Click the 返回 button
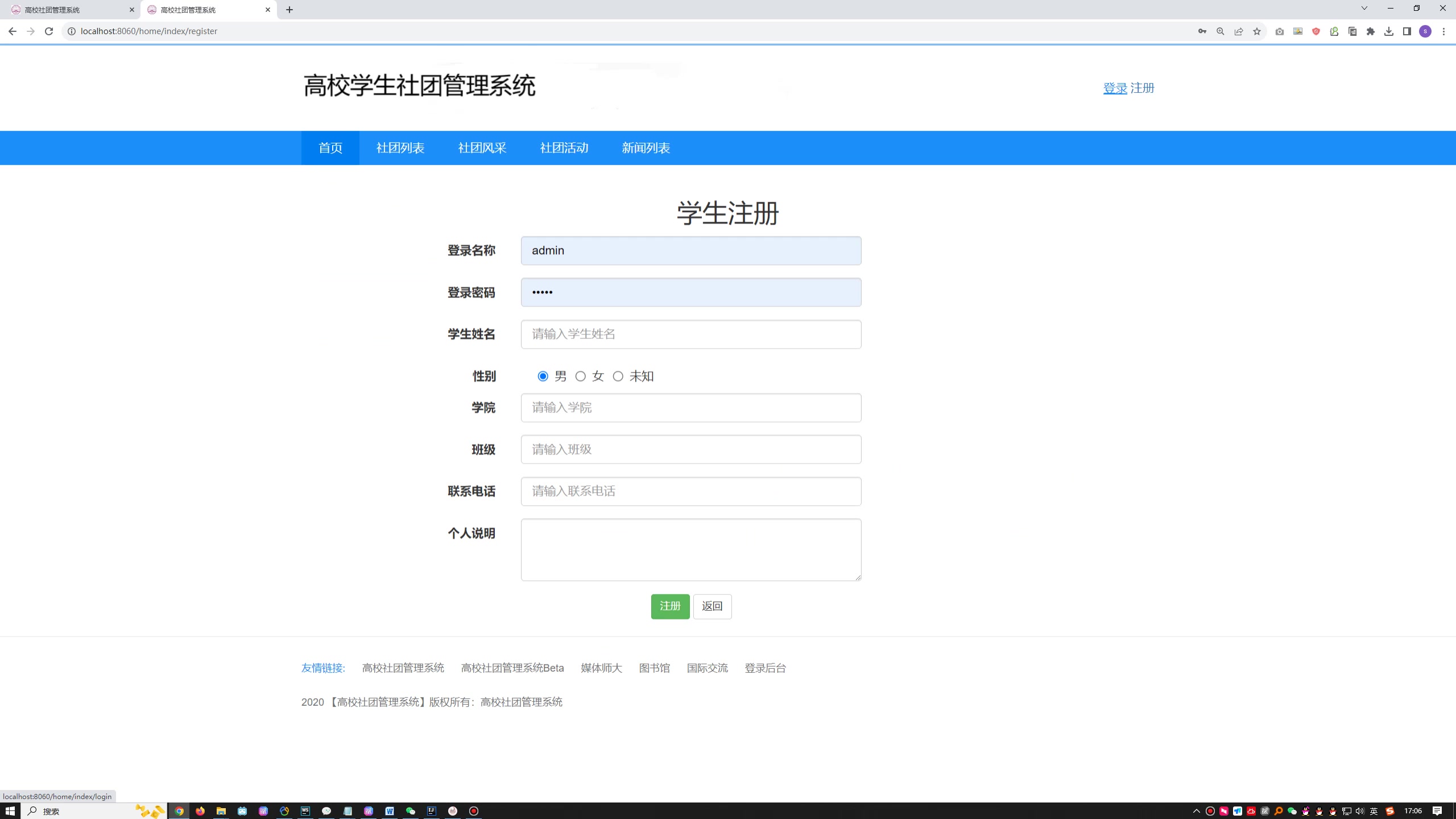Screen dimensions: 1456x819 point(712,606)
